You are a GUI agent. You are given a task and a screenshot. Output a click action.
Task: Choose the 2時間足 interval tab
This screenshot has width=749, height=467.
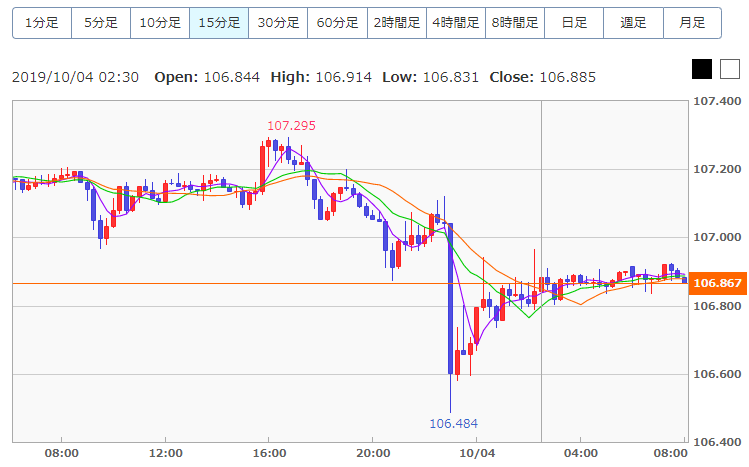[x=397, y=22]
